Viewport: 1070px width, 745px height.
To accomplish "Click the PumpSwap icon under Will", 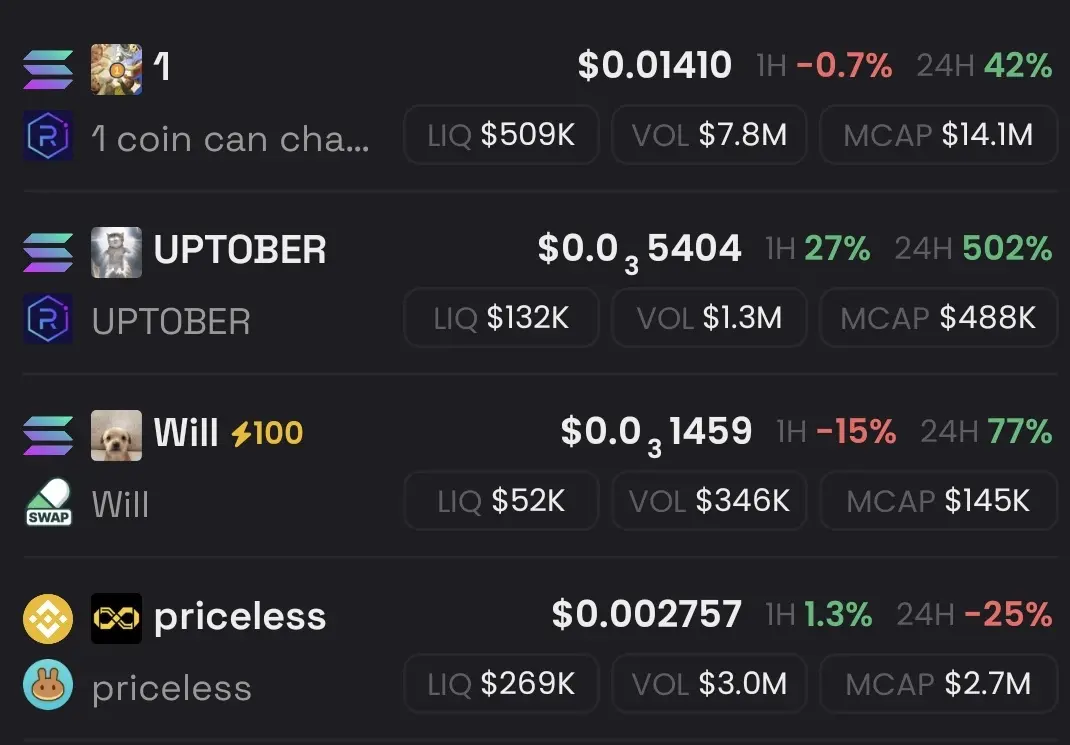I will tap(48, 502).
